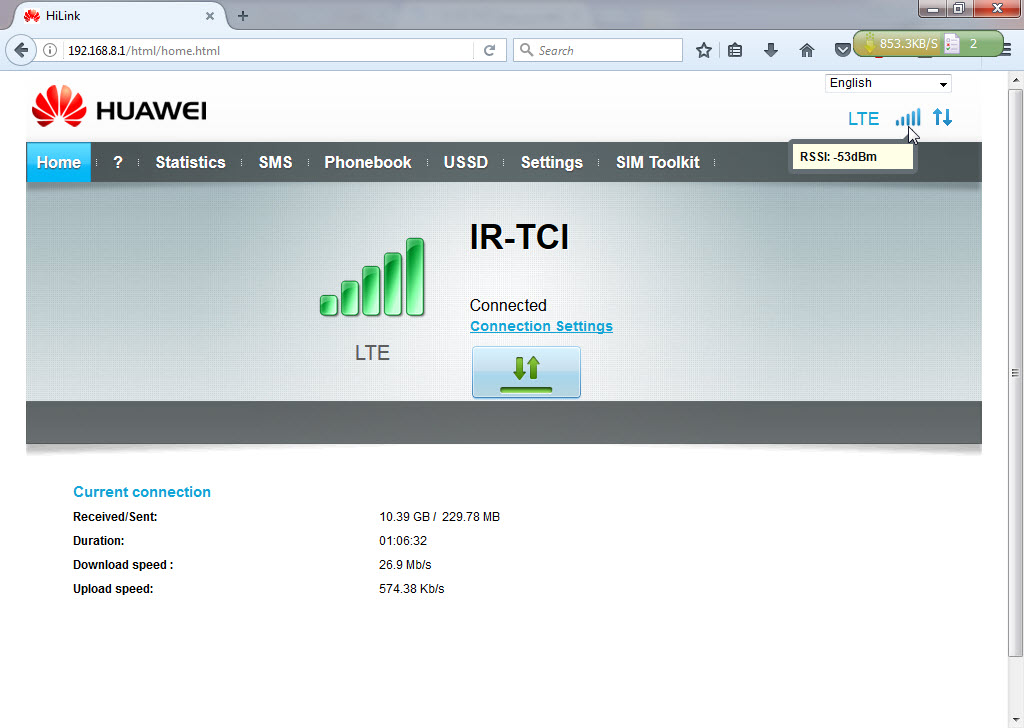Image resolution: width=1024 pixels, height=728 pixels.
Task: Click the vertical scrollbar thumb
Action: [x=1016, y=373]
